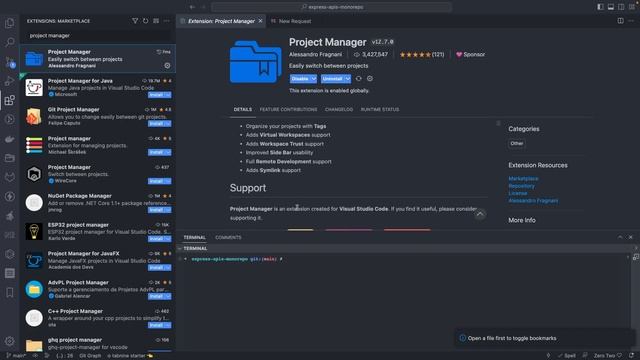Click the Uninstall button
640x360 pixels.
tap(332, 79)
